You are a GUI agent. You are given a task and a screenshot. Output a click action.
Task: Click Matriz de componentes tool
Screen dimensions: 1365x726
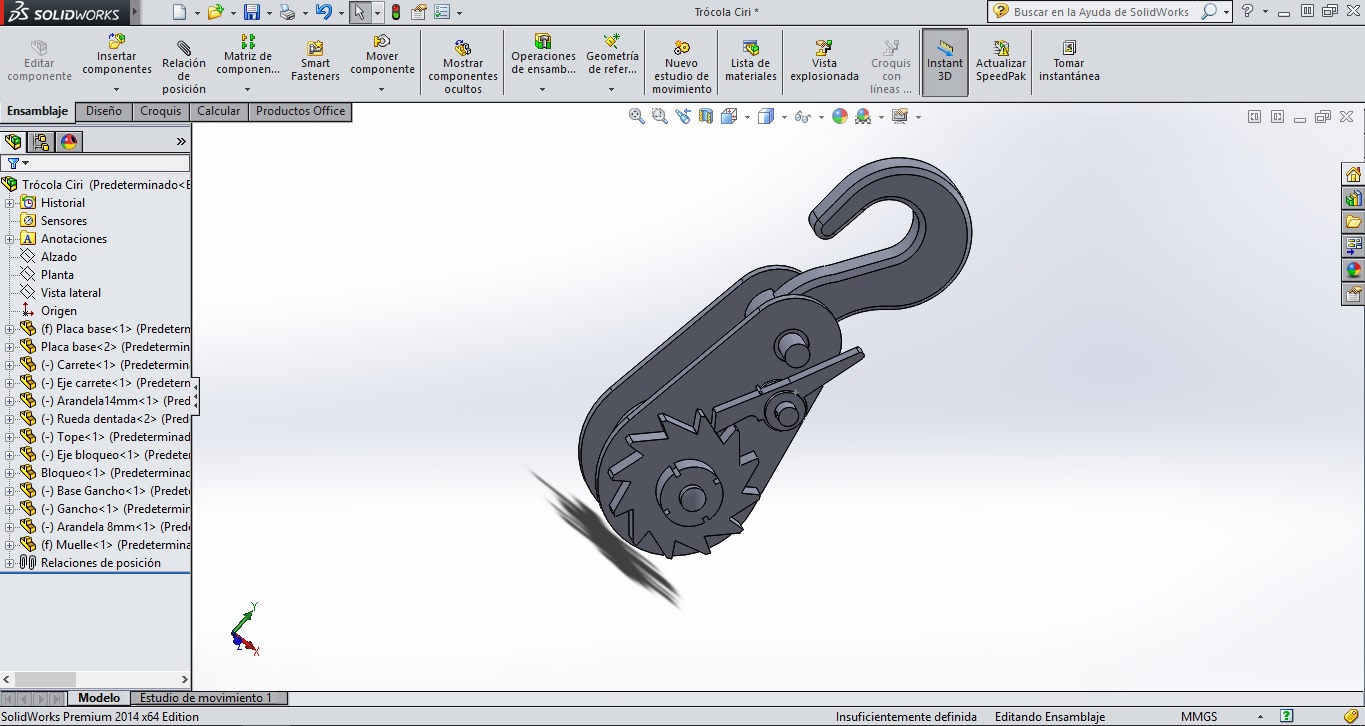click(248, 56)
